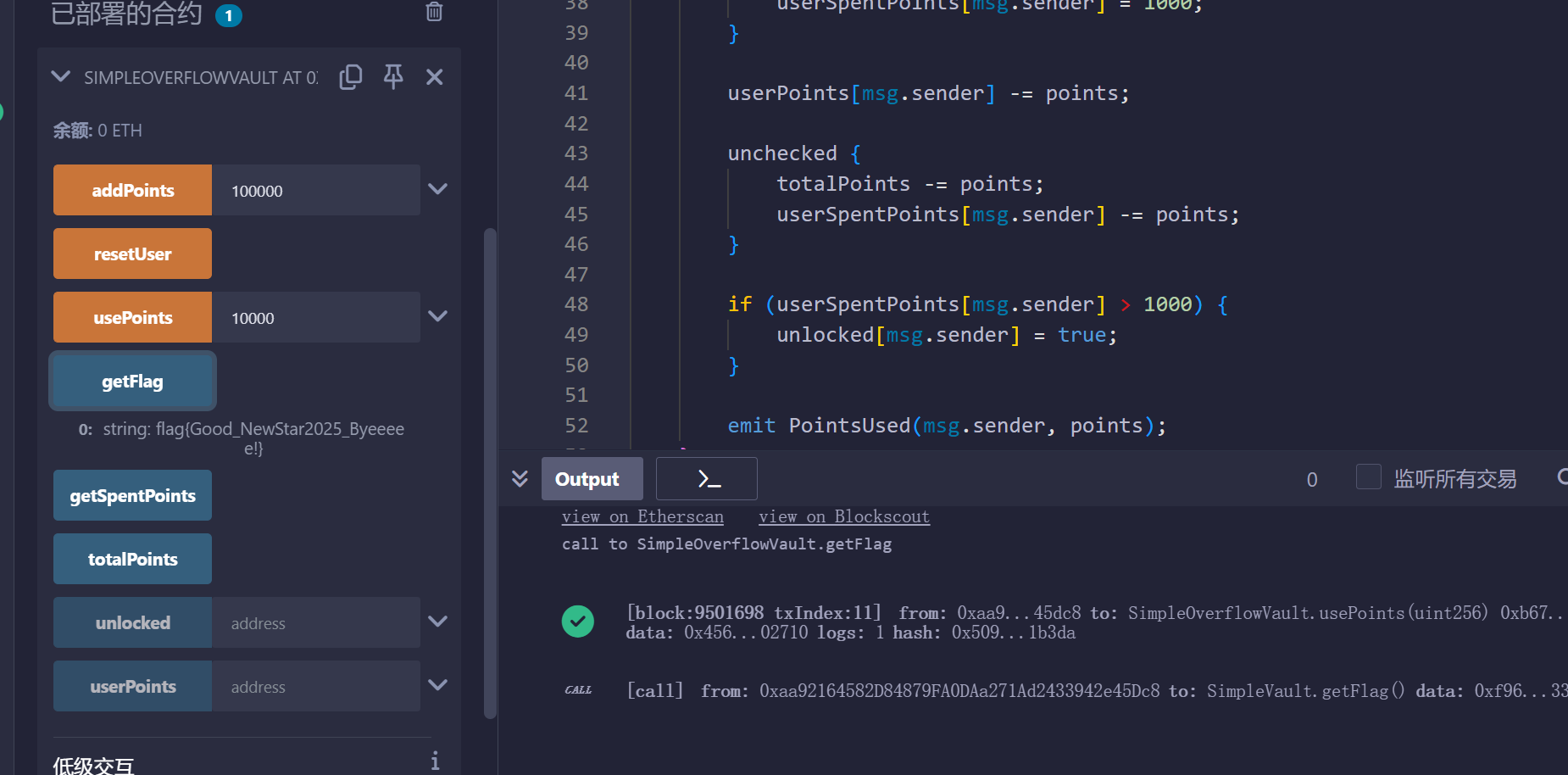Viewport: 1568px width, 775px height.
Task: Click the green transaction success checkmark
Action: [578, 622]
